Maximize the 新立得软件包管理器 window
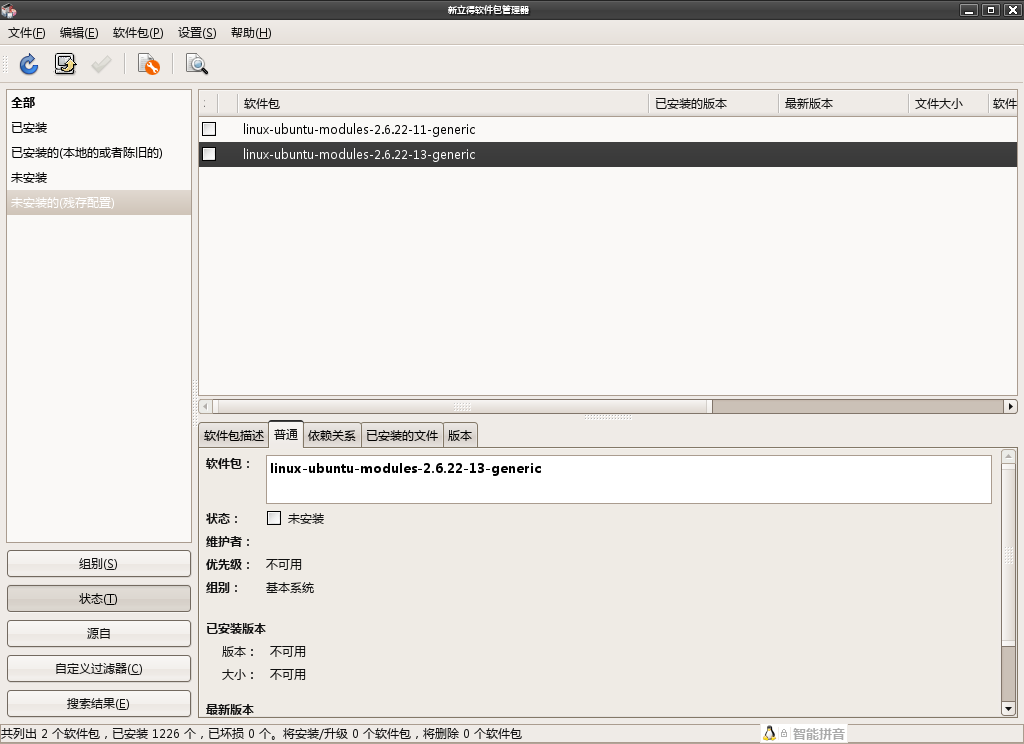 [x=990, y=10]
